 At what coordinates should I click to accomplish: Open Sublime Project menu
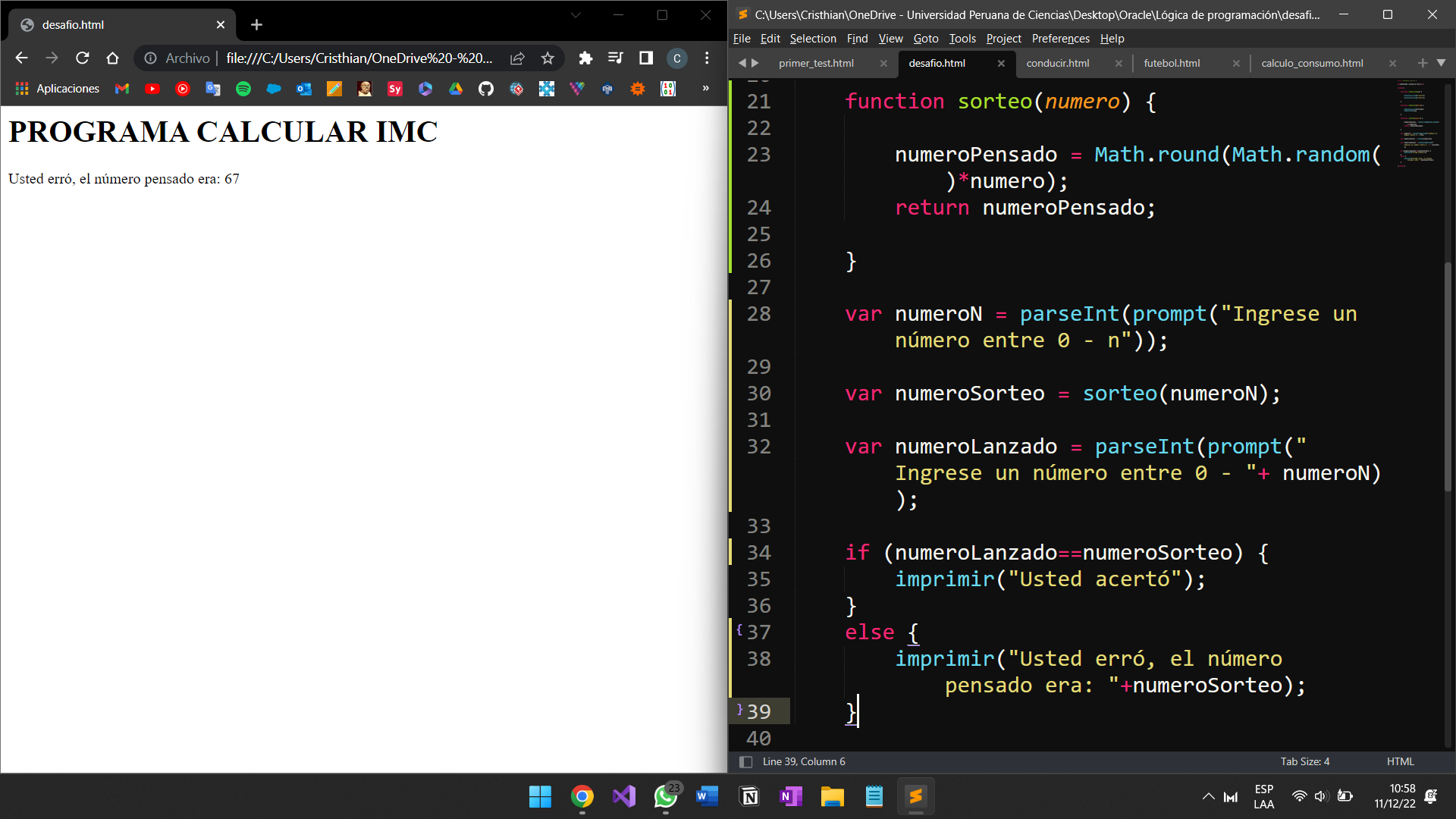click(1003, 39)
